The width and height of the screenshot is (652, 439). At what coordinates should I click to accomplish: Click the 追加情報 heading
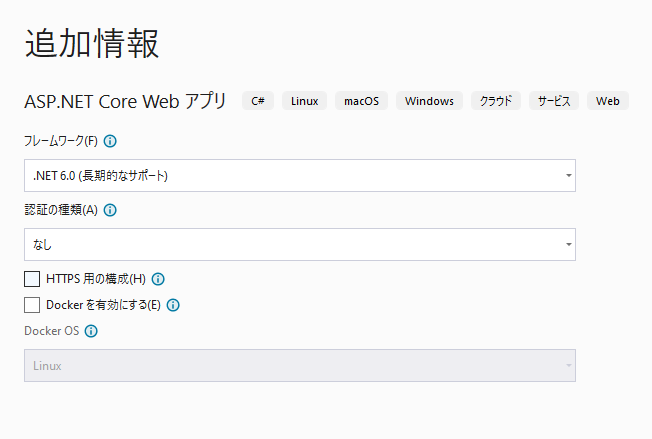(x=91, y=43)
